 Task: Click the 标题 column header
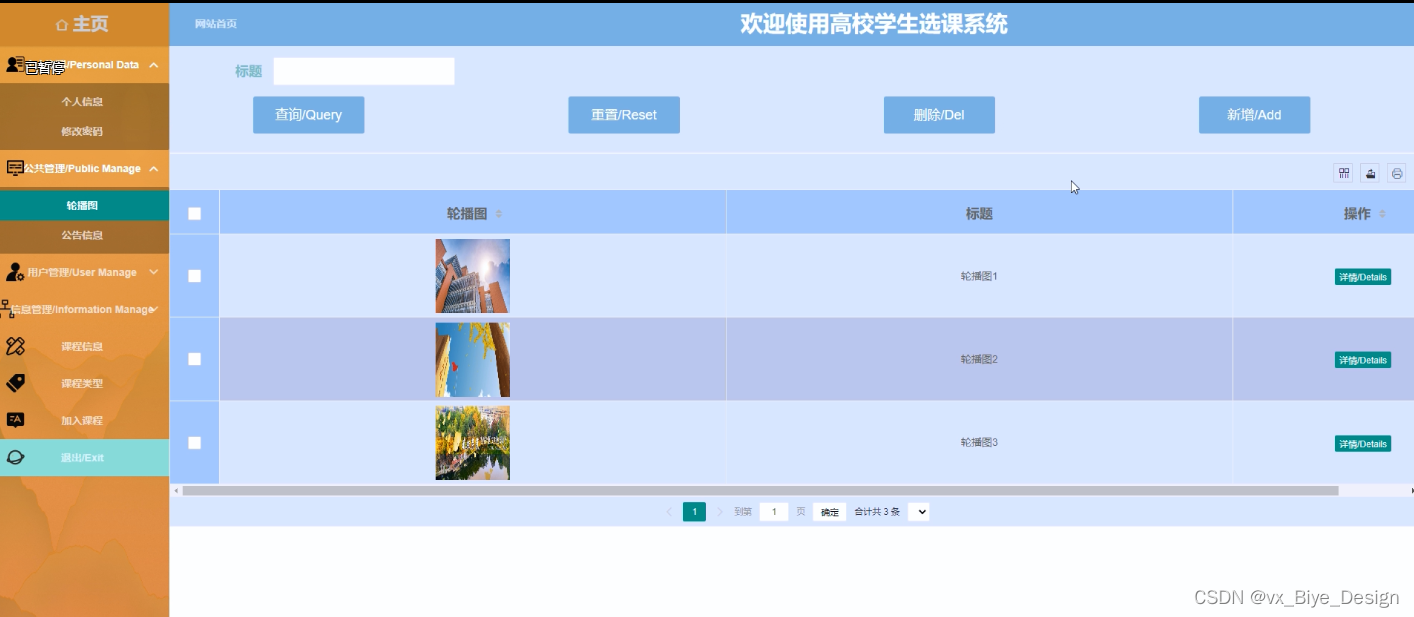(979, 213)
